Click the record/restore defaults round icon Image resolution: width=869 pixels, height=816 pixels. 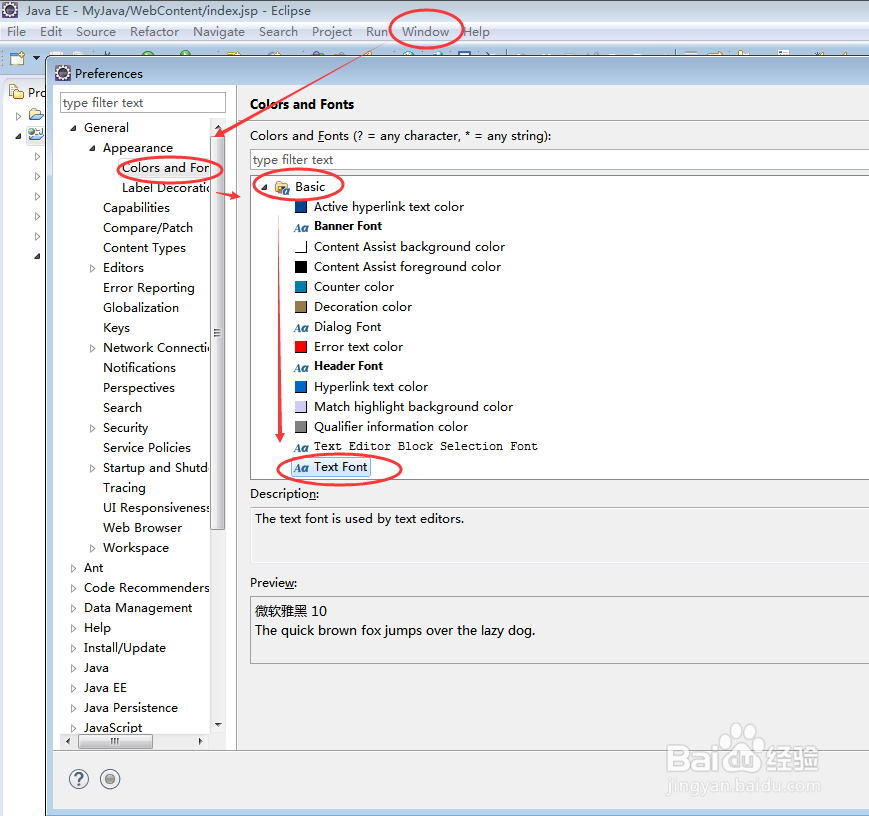[x=110, y=779]
